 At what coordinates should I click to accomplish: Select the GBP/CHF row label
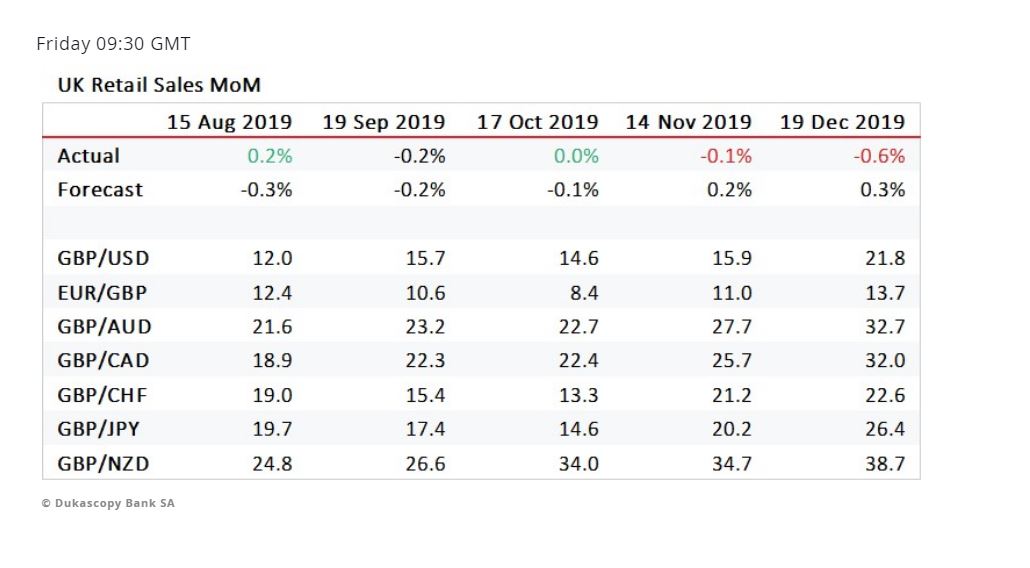(x=103, y=395)
